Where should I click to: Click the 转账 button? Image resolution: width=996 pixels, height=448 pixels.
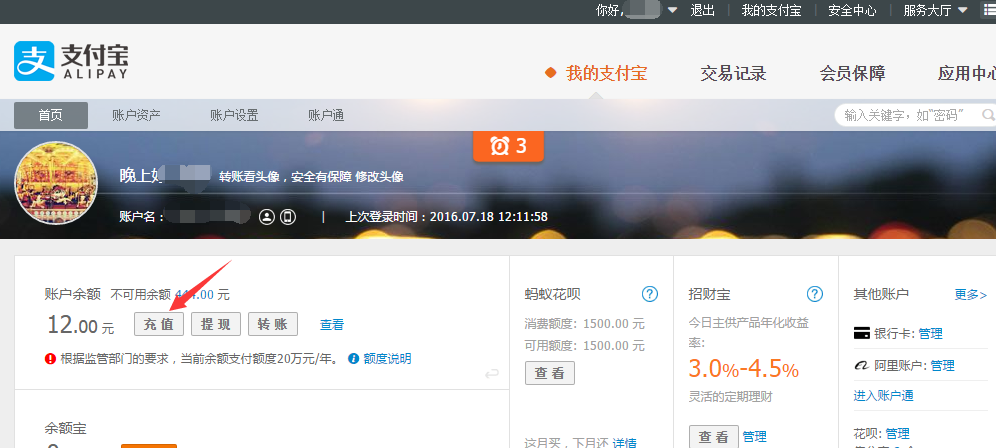click(273, 324)
